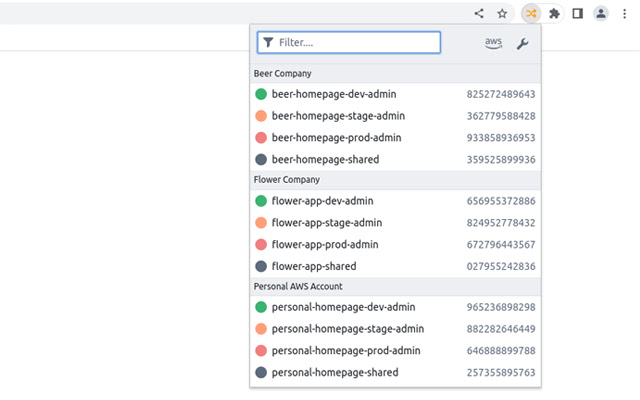Click the red dot of flower-app-prod-admin
This screenshot has height=400, width=640.
[x=261, y=244]
